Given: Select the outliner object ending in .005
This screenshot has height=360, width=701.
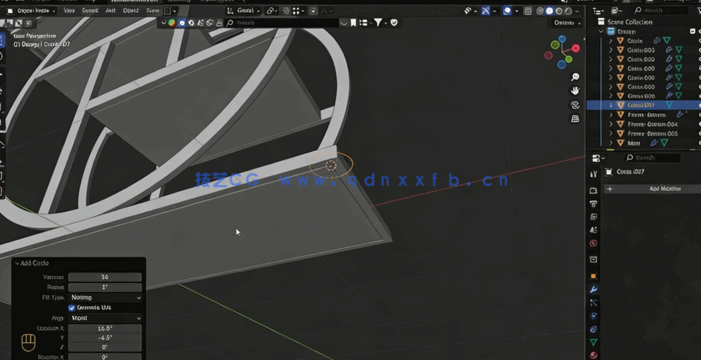Looking at the screenshot, I should coord(653,133).
